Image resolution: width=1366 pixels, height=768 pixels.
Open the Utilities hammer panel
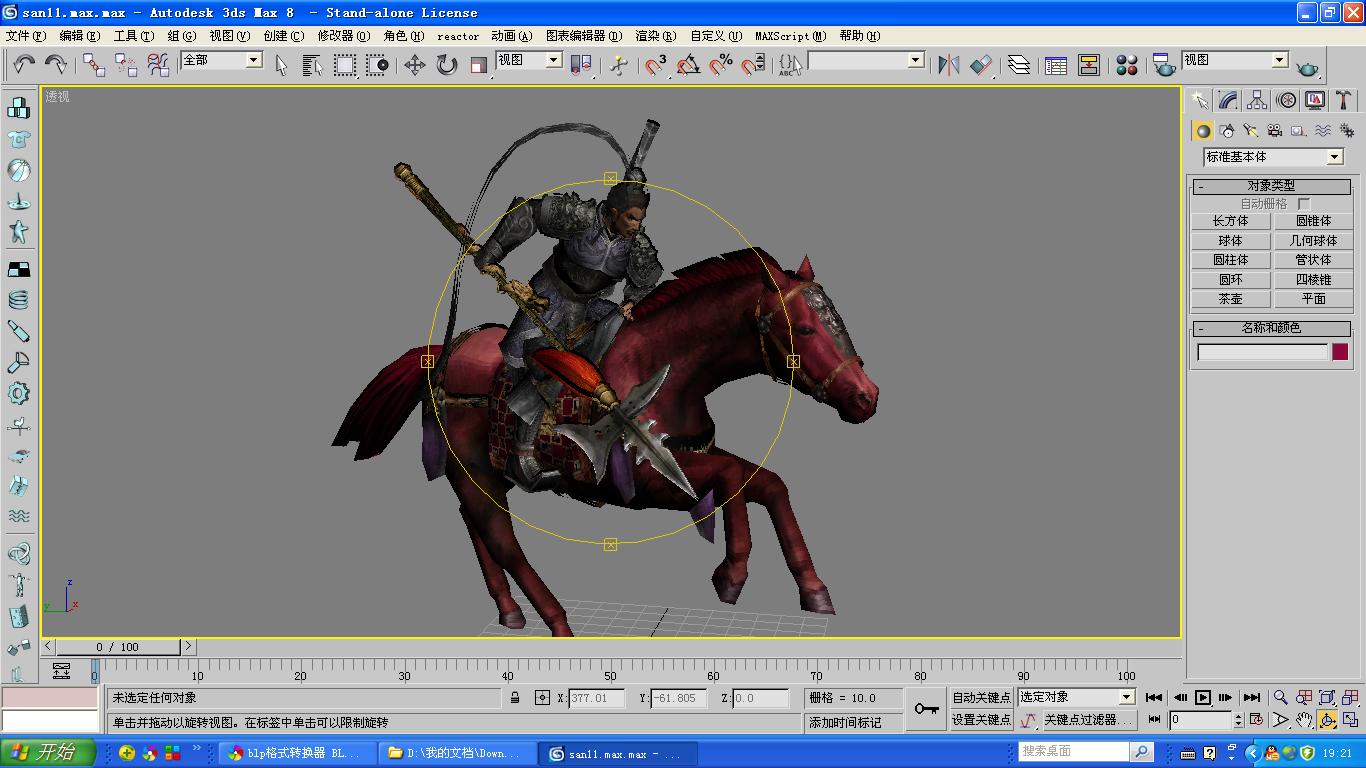coord(1344,100)
